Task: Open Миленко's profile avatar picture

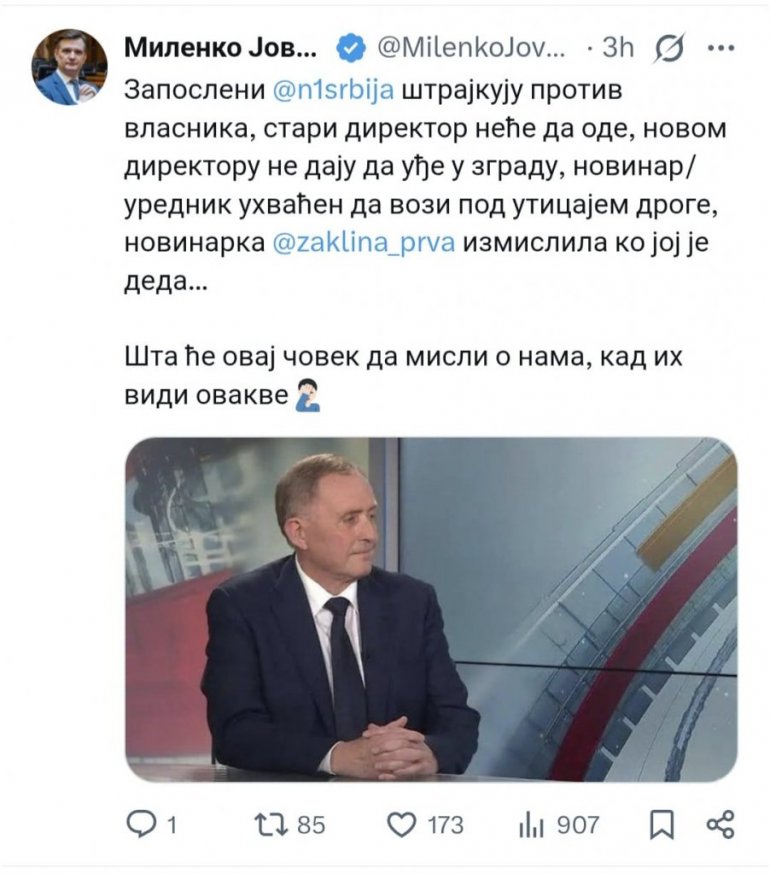Action: point(69,67)
